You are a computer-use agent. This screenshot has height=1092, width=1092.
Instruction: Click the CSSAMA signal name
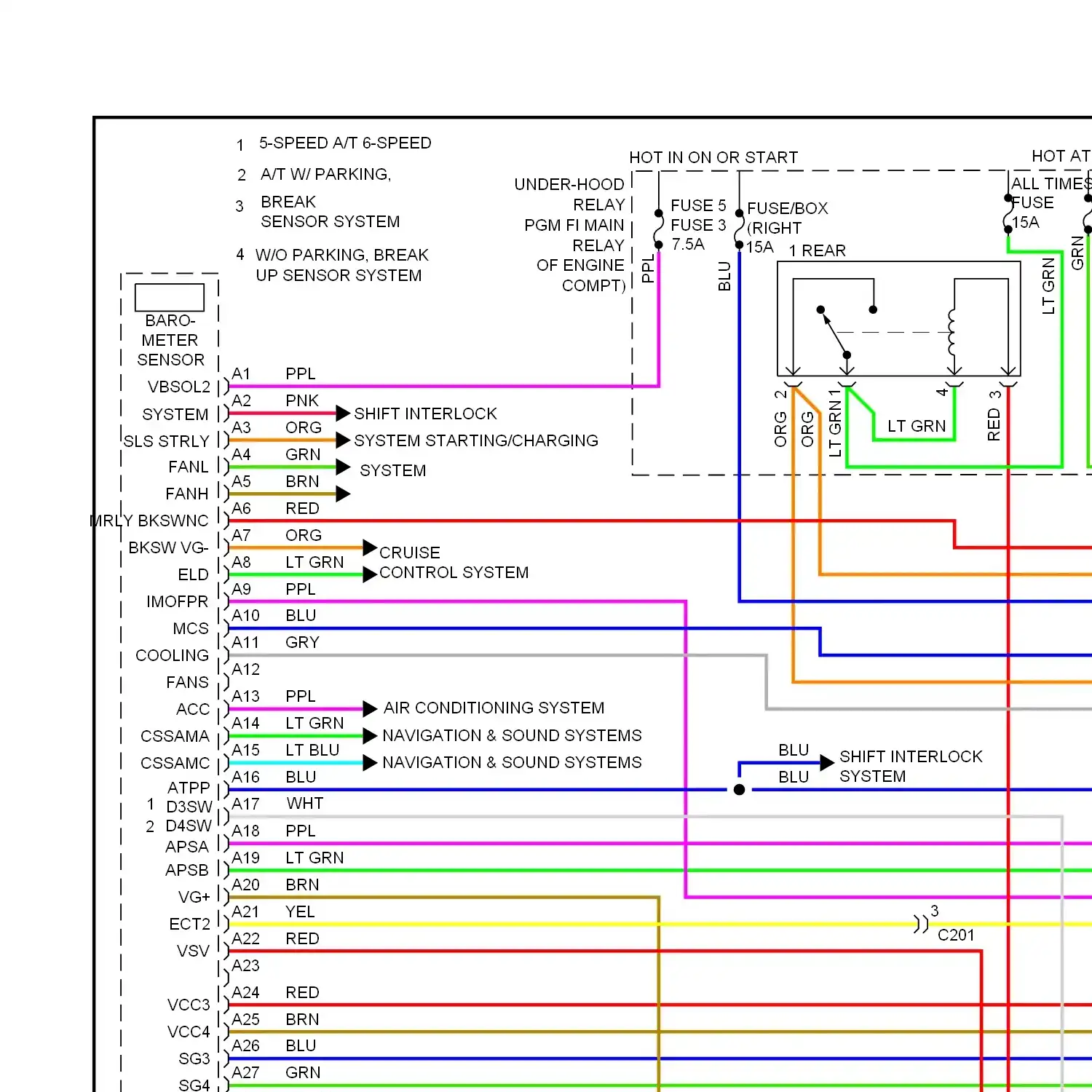[x=175, y=737]
